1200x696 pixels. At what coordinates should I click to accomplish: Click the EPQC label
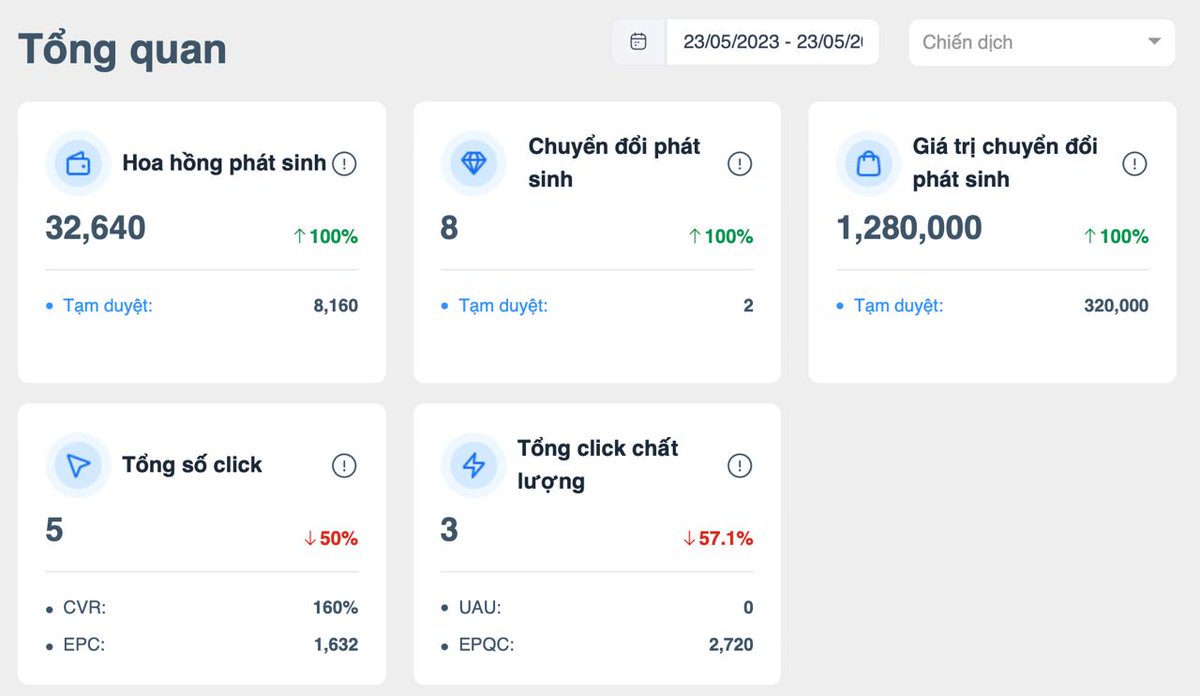coord(486,645)
